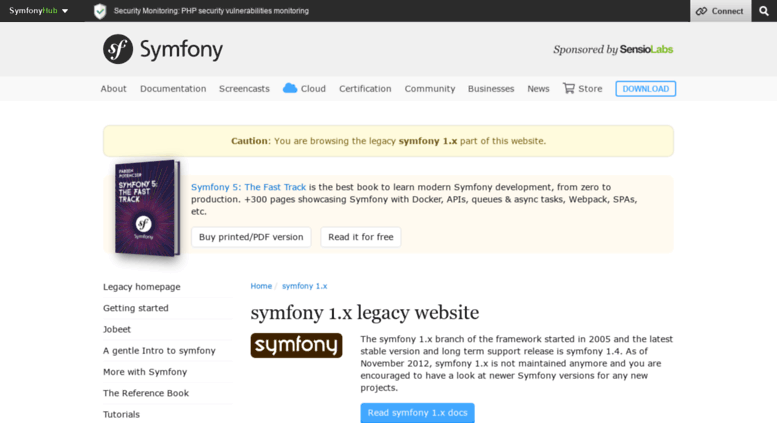Screen dimensions: 777x423
Task: Go to Screencasts
Action: pos(244,89)
